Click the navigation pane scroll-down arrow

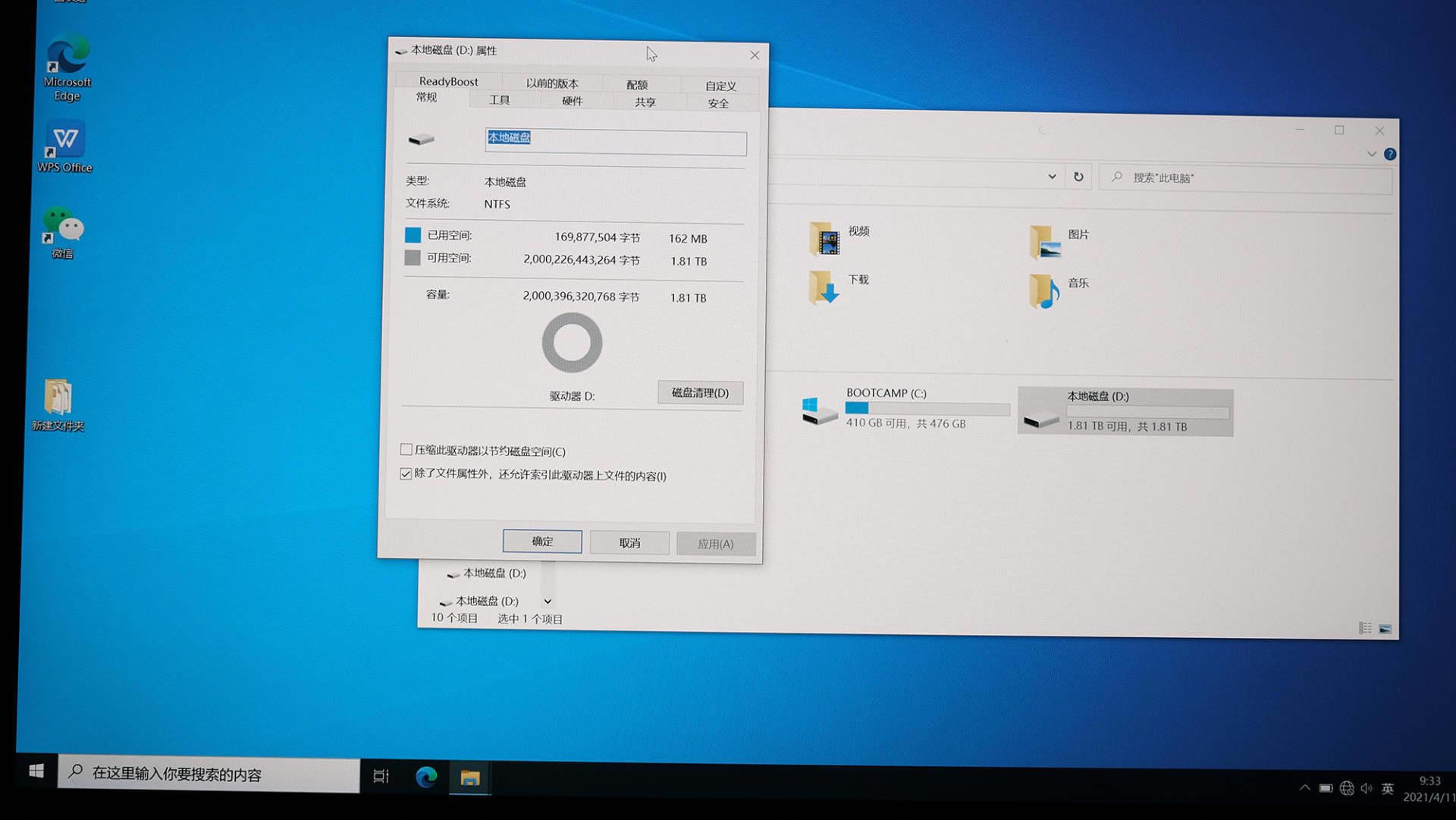click(x=548, y=601)
